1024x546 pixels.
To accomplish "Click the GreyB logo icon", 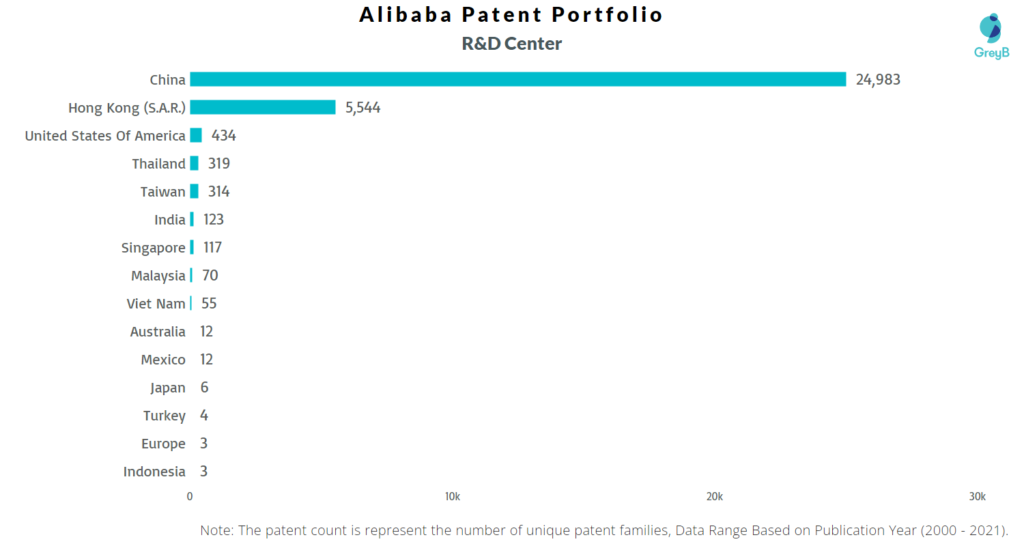I will click(990, 30).
